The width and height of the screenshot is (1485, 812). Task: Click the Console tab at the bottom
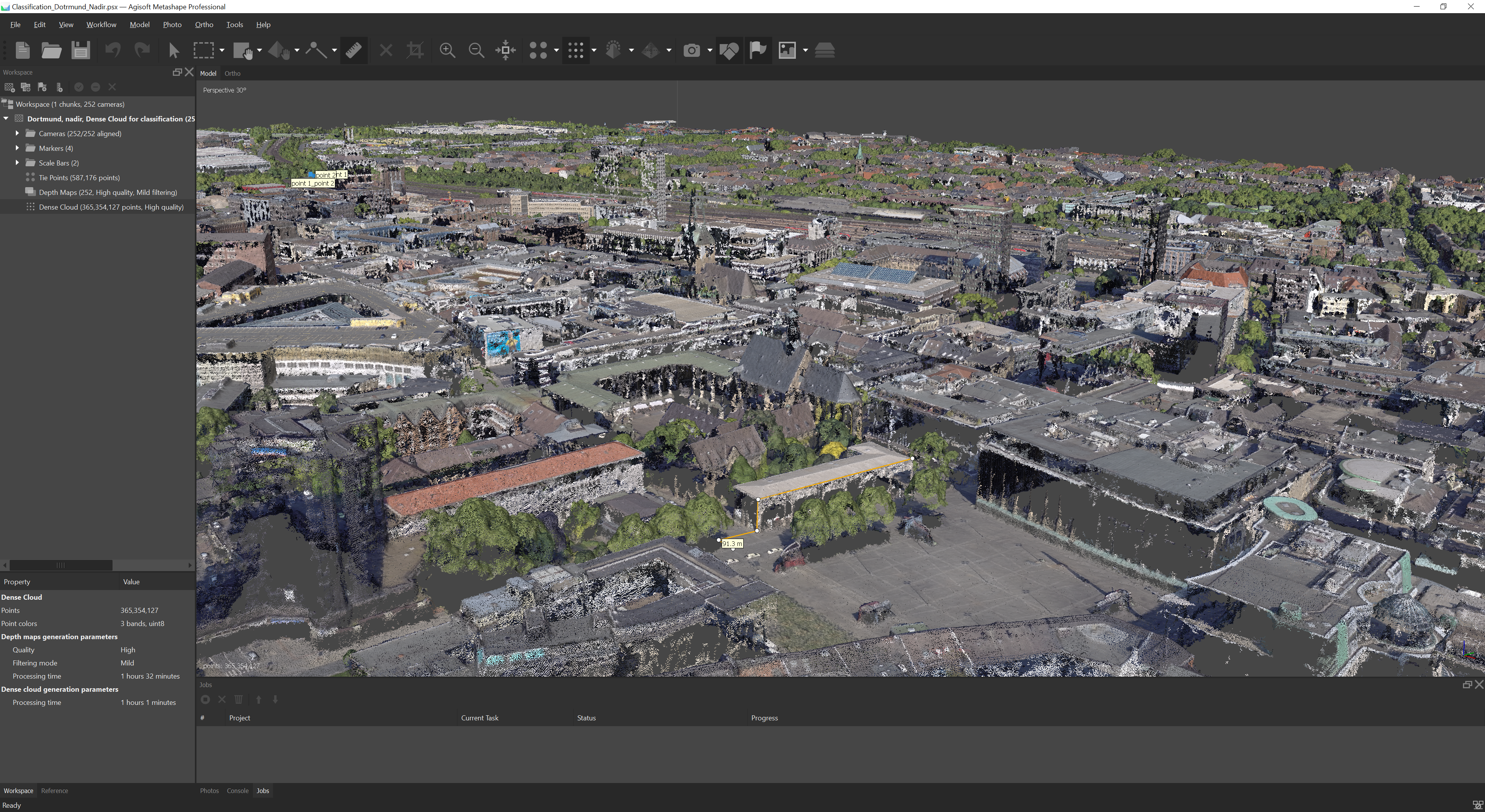(237, 791)
